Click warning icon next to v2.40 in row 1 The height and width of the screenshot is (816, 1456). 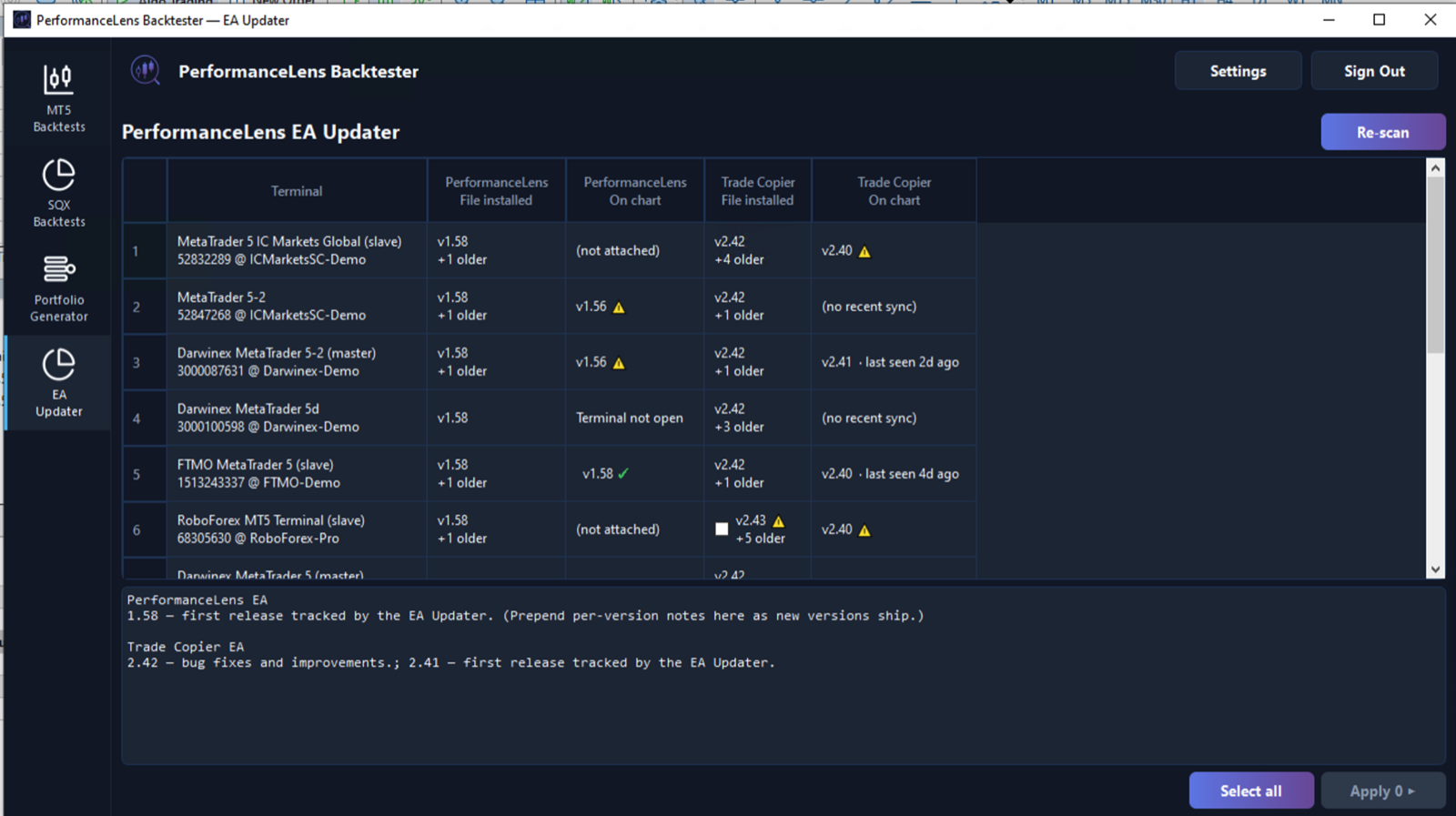point(864,252)
